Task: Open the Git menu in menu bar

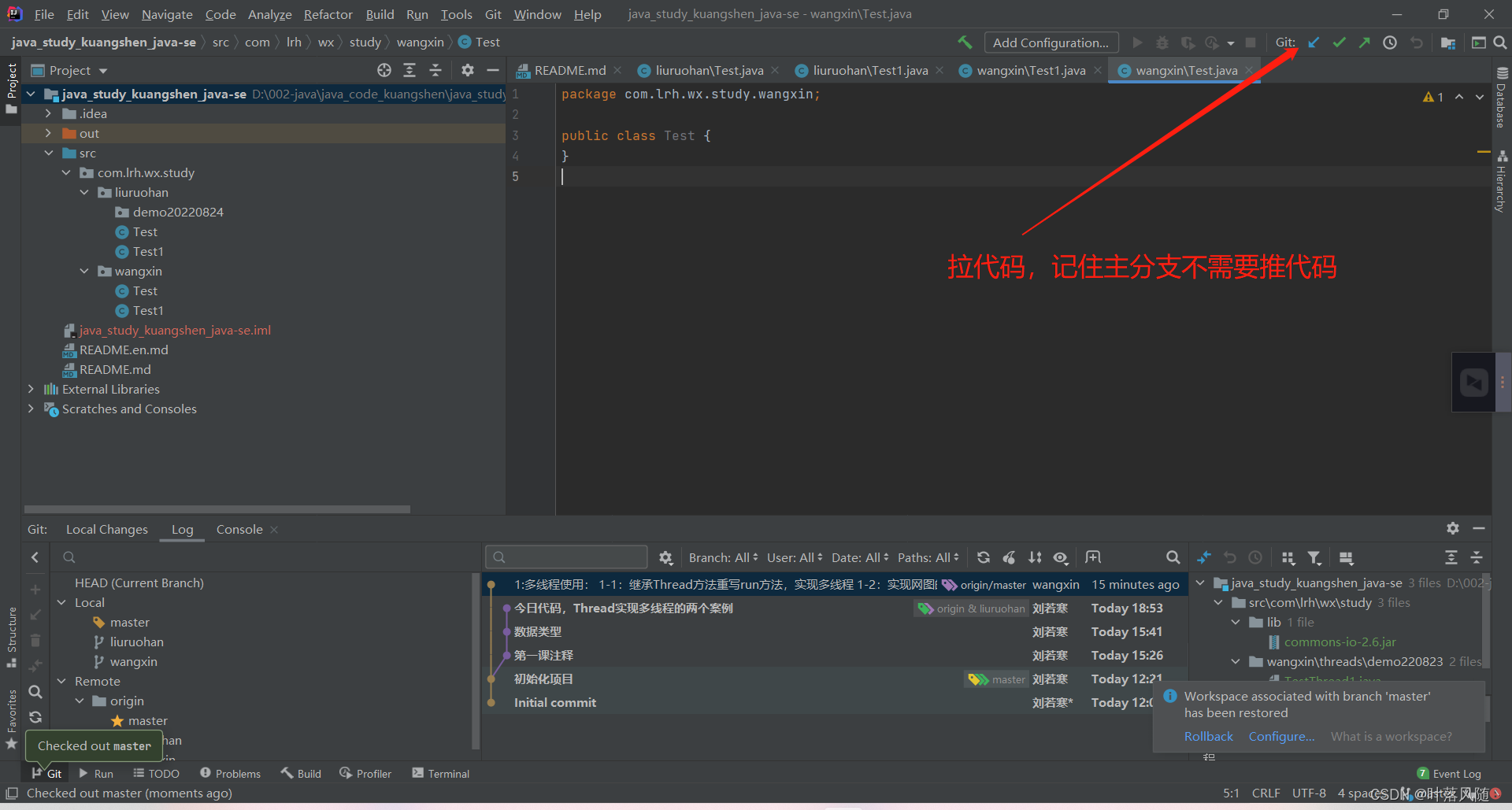Action: (x=493, y=14)
